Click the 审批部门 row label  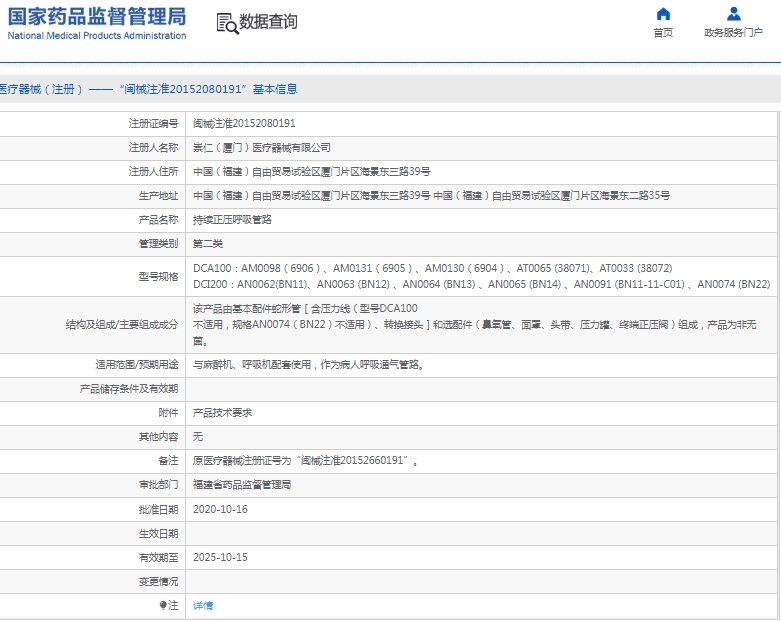158,485
